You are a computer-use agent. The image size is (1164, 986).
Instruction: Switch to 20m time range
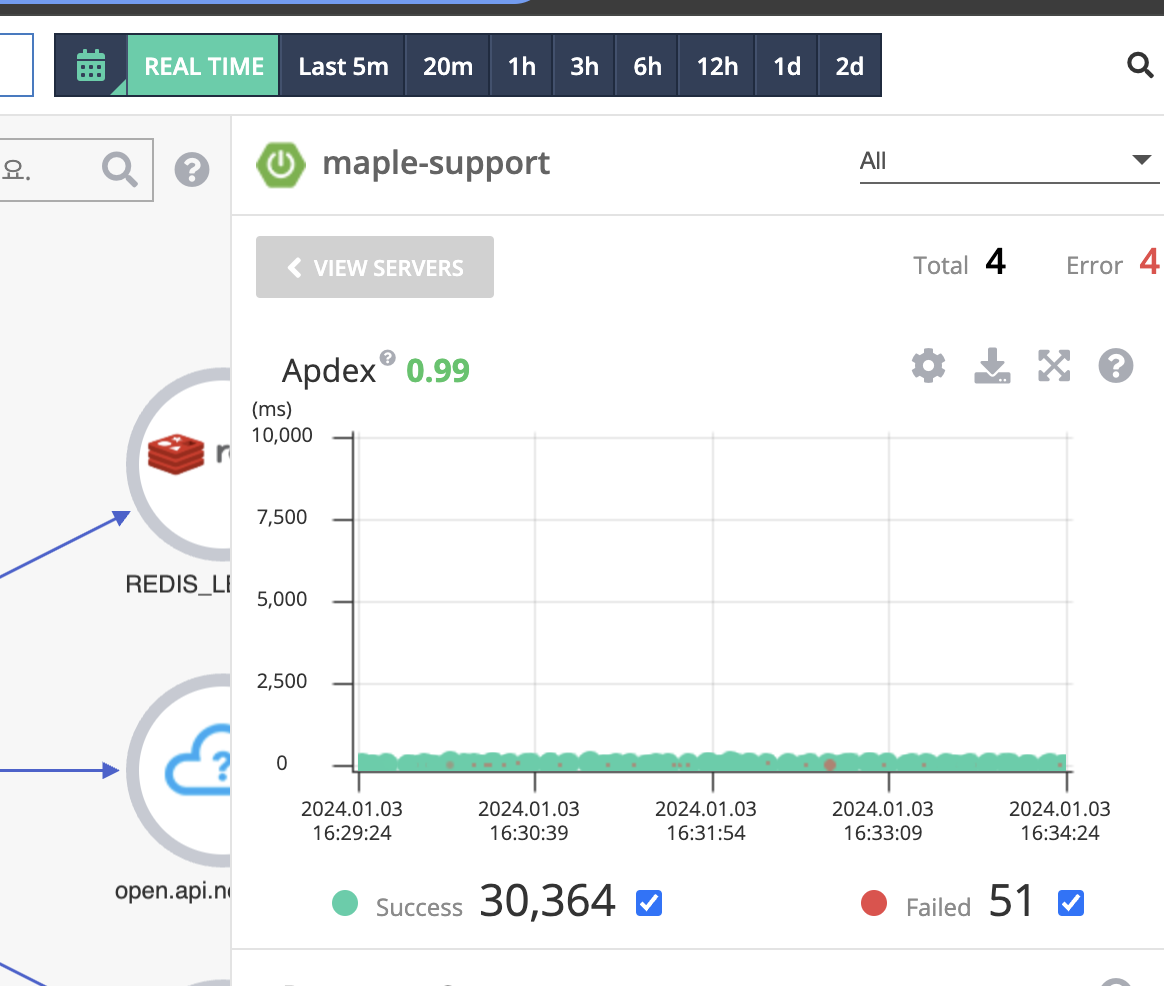pyautogui.click(x=448, y=65)
